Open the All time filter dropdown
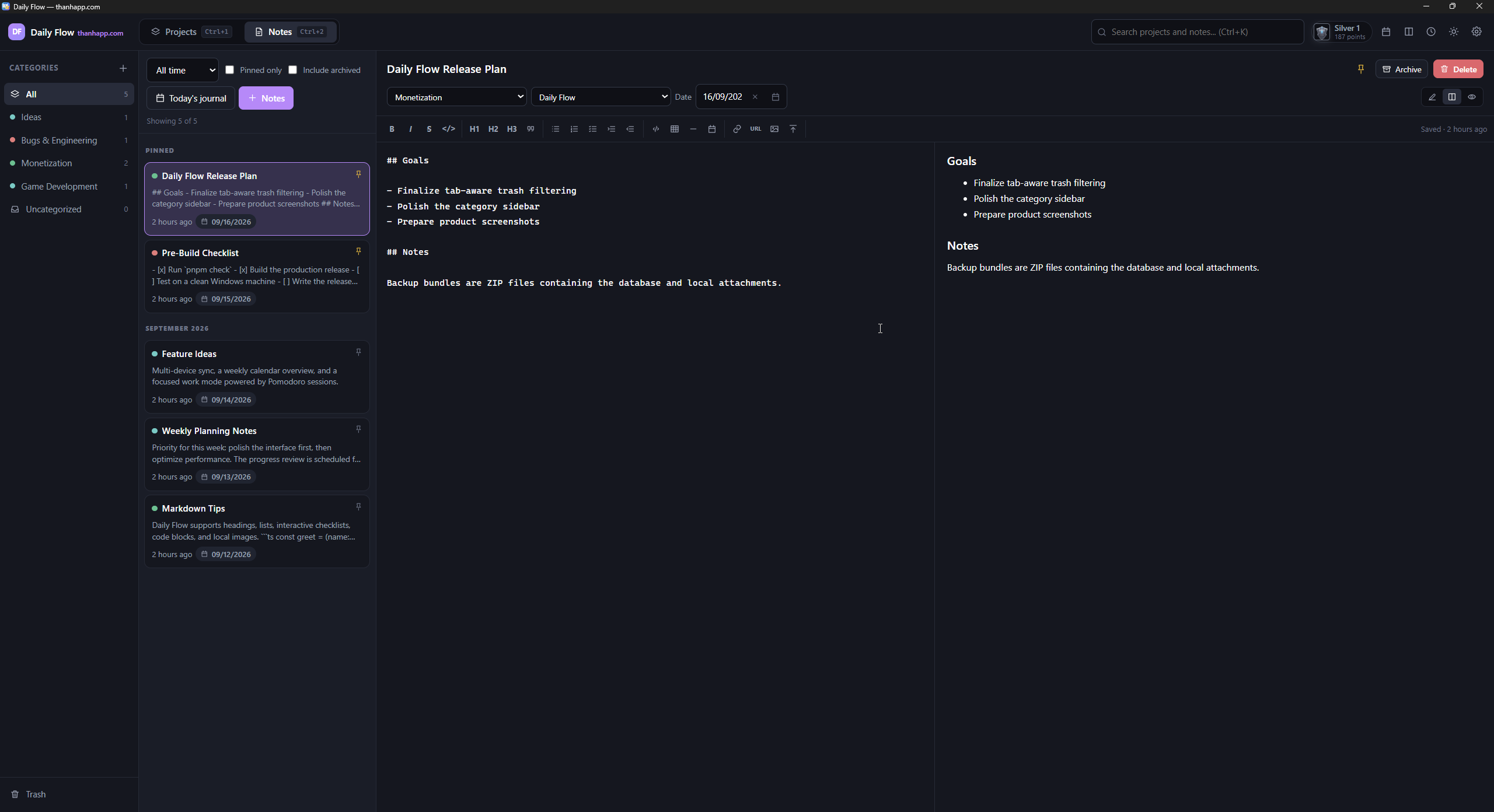1494x812 pixels. coord(183,70)
